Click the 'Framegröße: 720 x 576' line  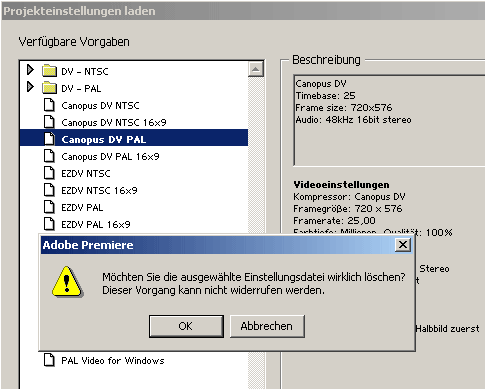tap(348, 209)
